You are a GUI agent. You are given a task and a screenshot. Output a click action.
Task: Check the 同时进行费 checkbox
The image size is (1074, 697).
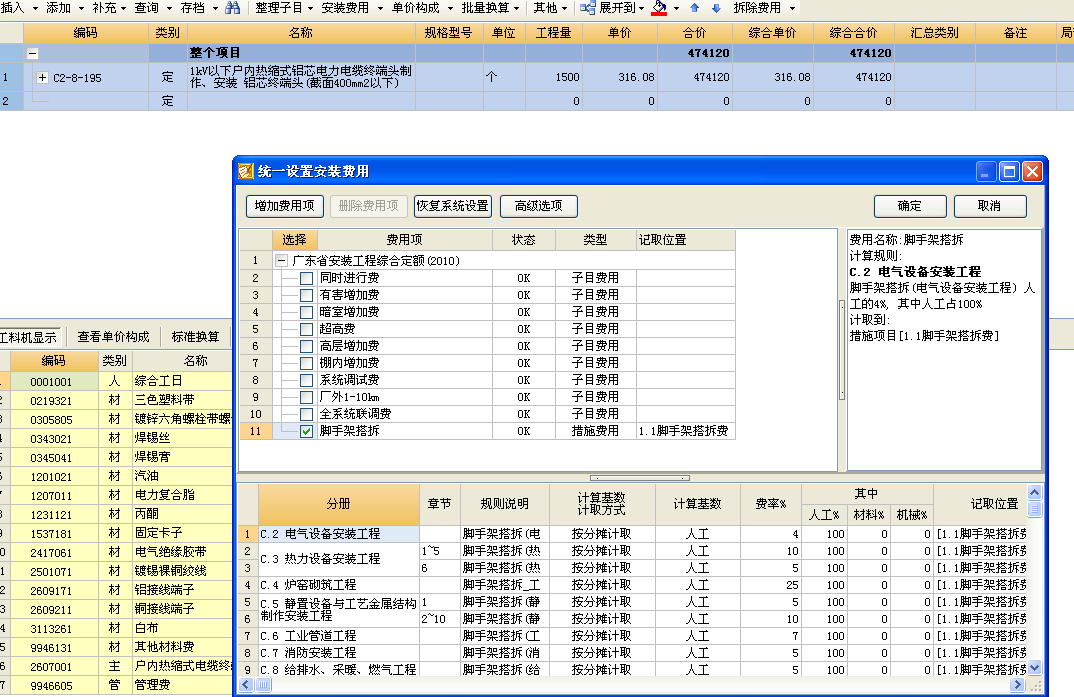[306, 278]
